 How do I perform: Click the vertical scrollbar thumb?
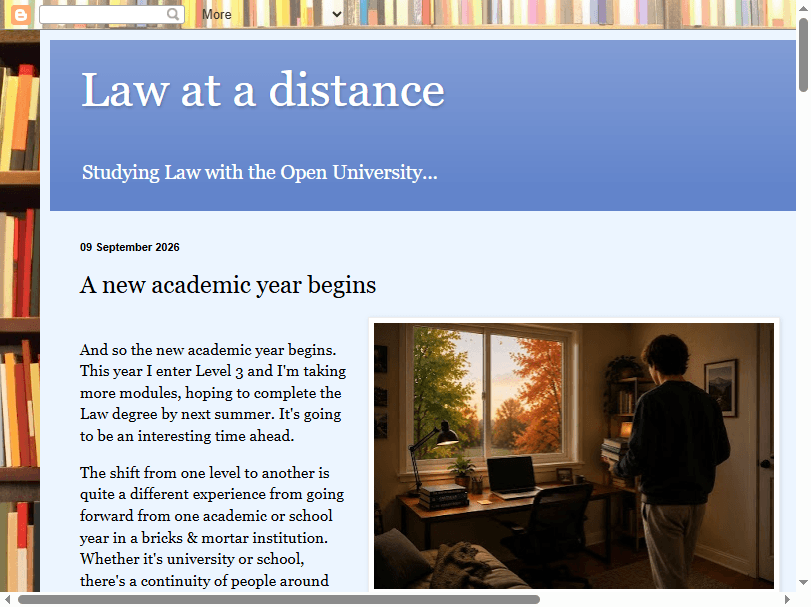[803, 55]
